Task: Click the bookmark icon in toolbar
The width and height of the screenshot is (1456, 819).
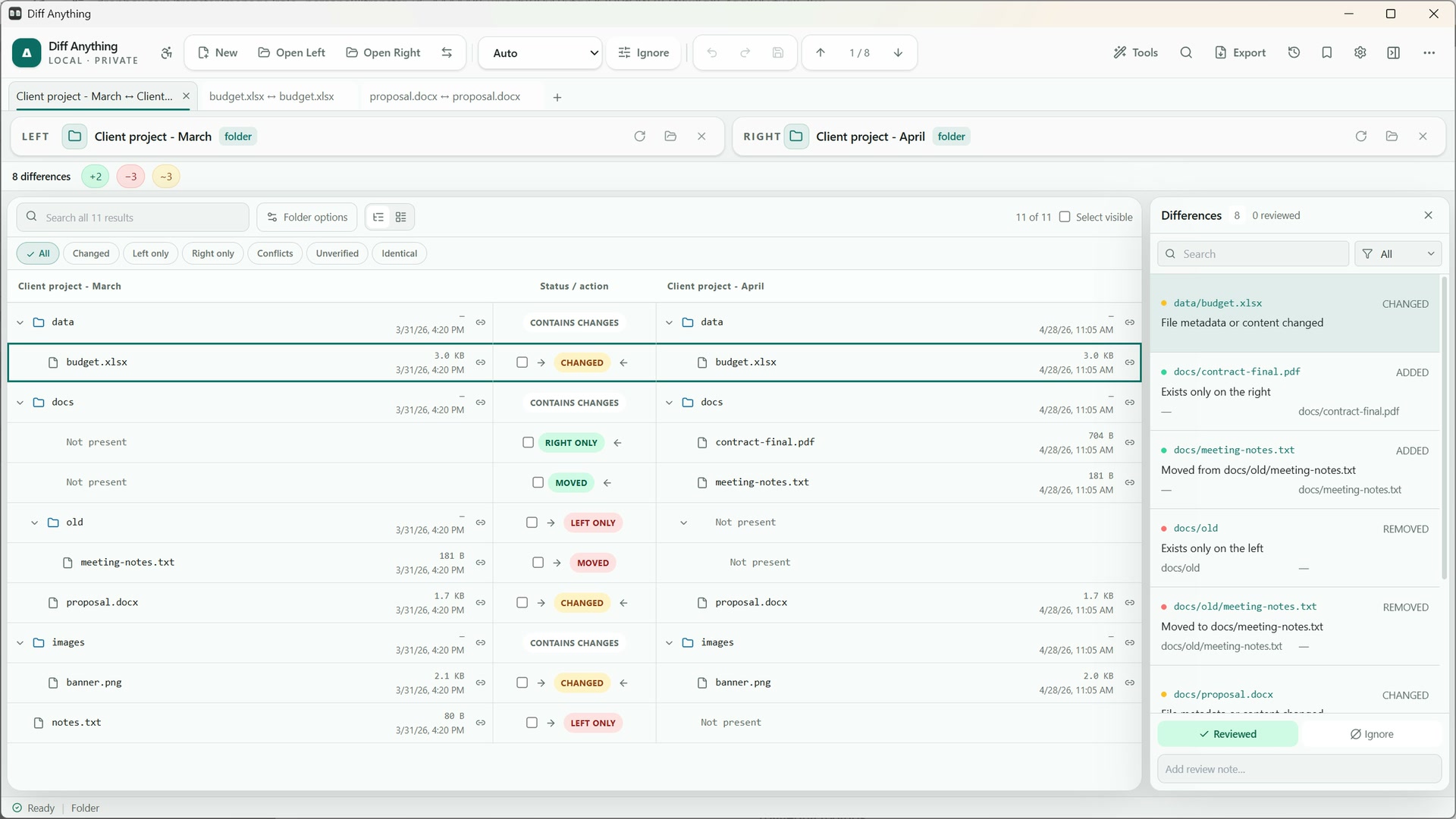Action: click(1327, 52)
